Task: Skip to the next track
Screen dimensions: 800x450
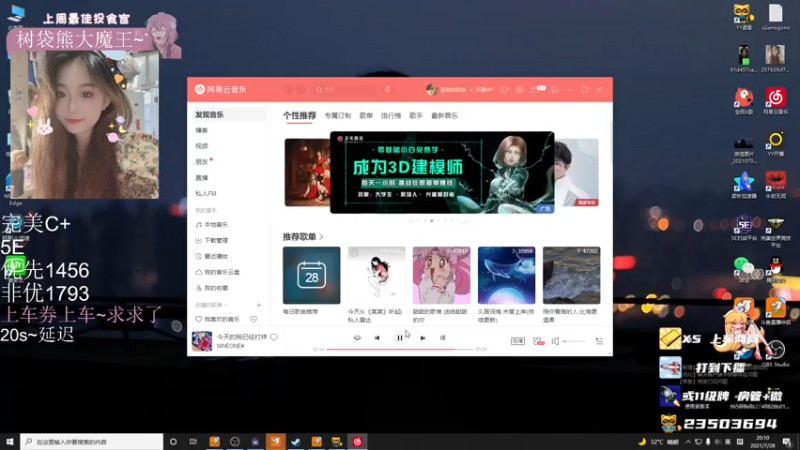Action: 422,338
